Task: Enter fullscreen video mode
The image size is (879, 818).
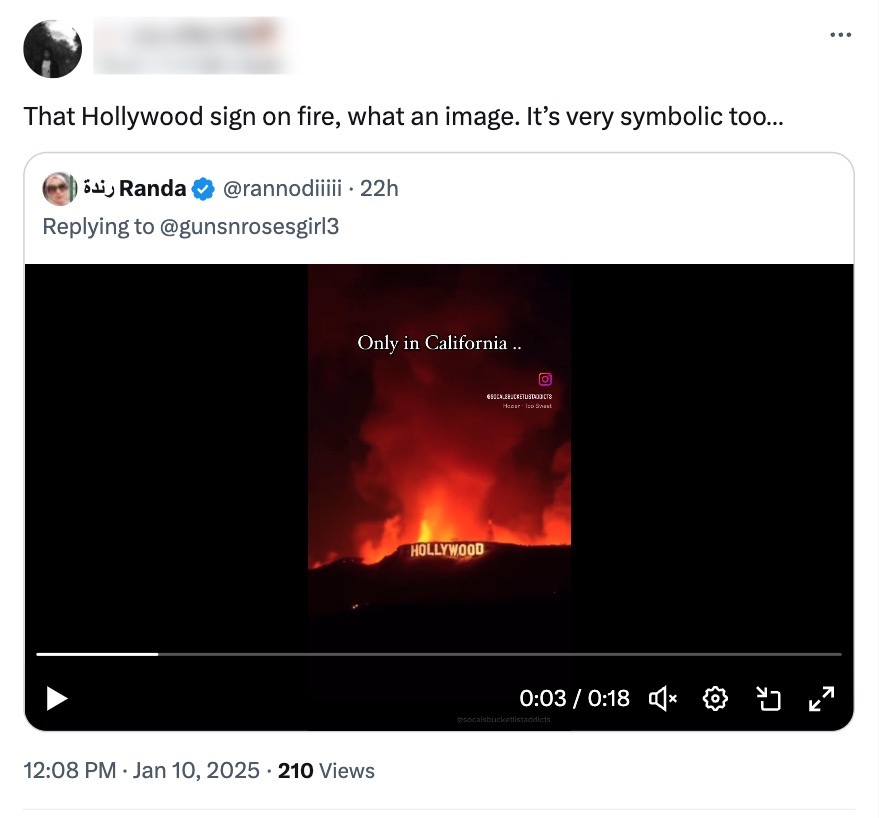Action: pyautogui.click(x=821, y=698)
